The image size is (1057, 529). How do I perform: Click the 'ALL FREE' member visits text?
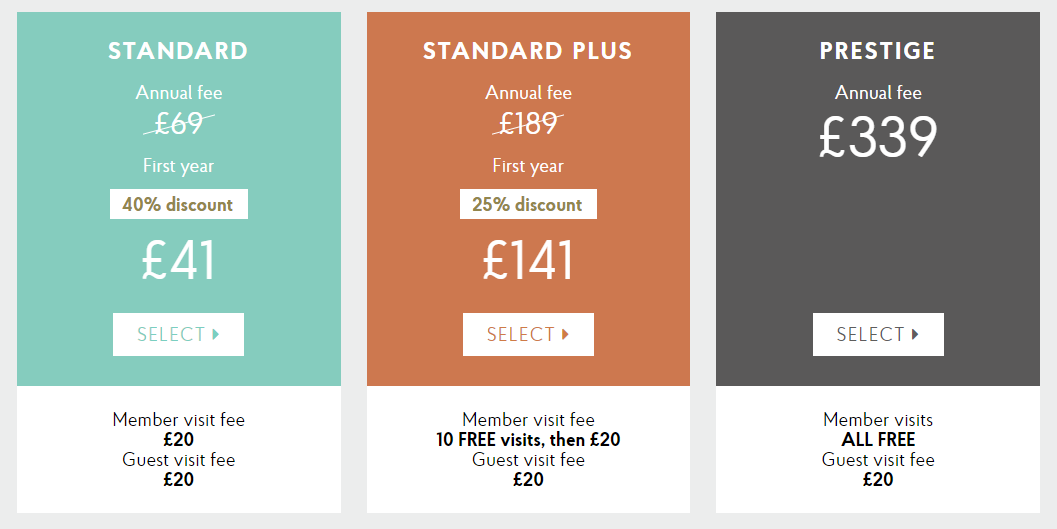coord(878,440)
